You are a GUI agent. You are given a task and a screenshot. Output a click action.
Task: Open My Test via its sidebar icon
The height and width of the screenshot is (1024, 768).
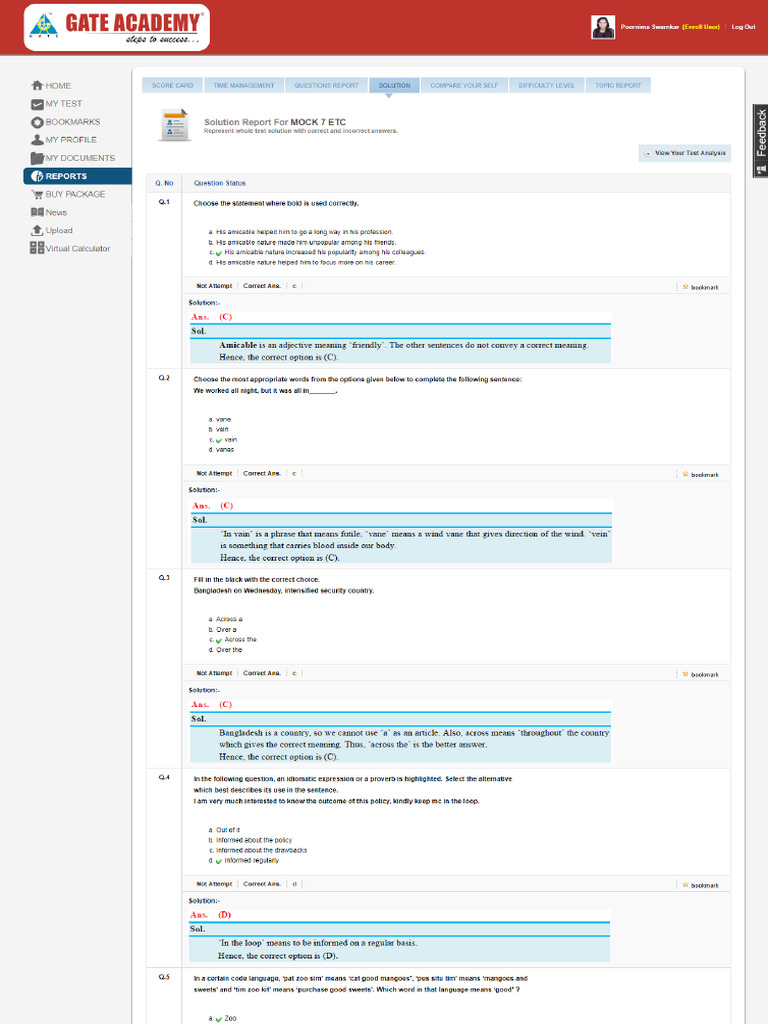[x=37, y=104]
